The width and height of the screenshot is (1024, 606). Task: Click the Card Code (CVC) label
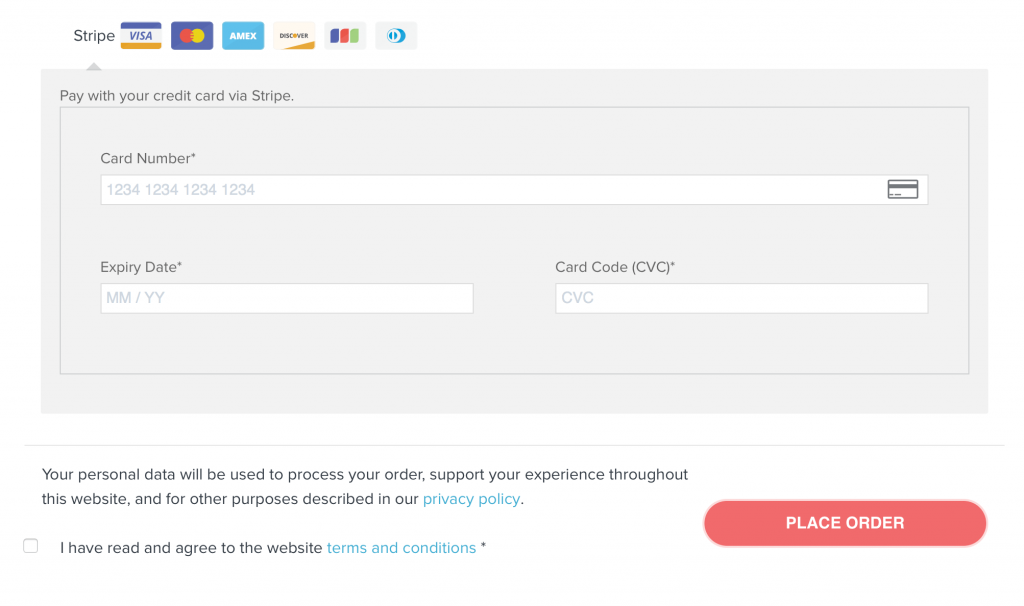614,267
